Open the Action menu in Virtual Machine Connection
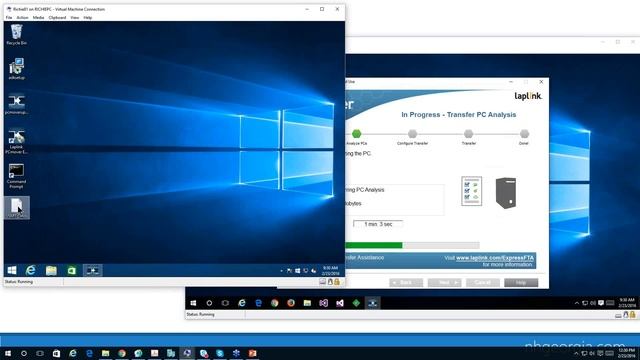 (x=22, y=18)
